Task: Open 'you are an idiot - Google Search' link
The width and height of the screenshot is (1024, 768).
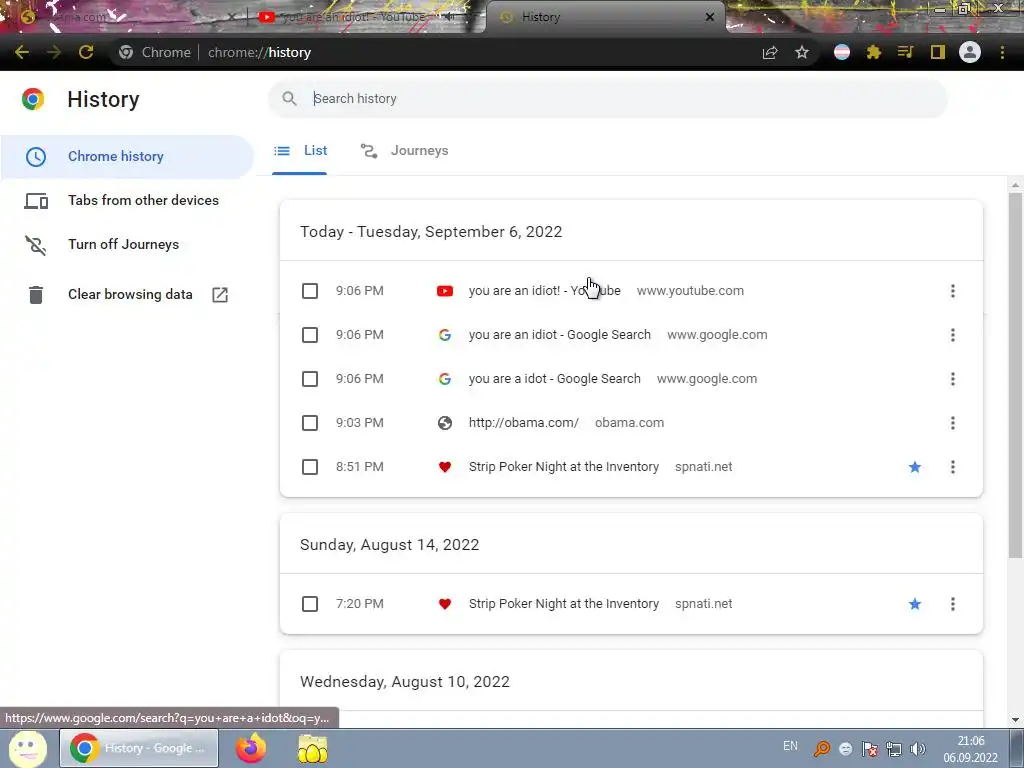Action: click(x=560, y=335)
